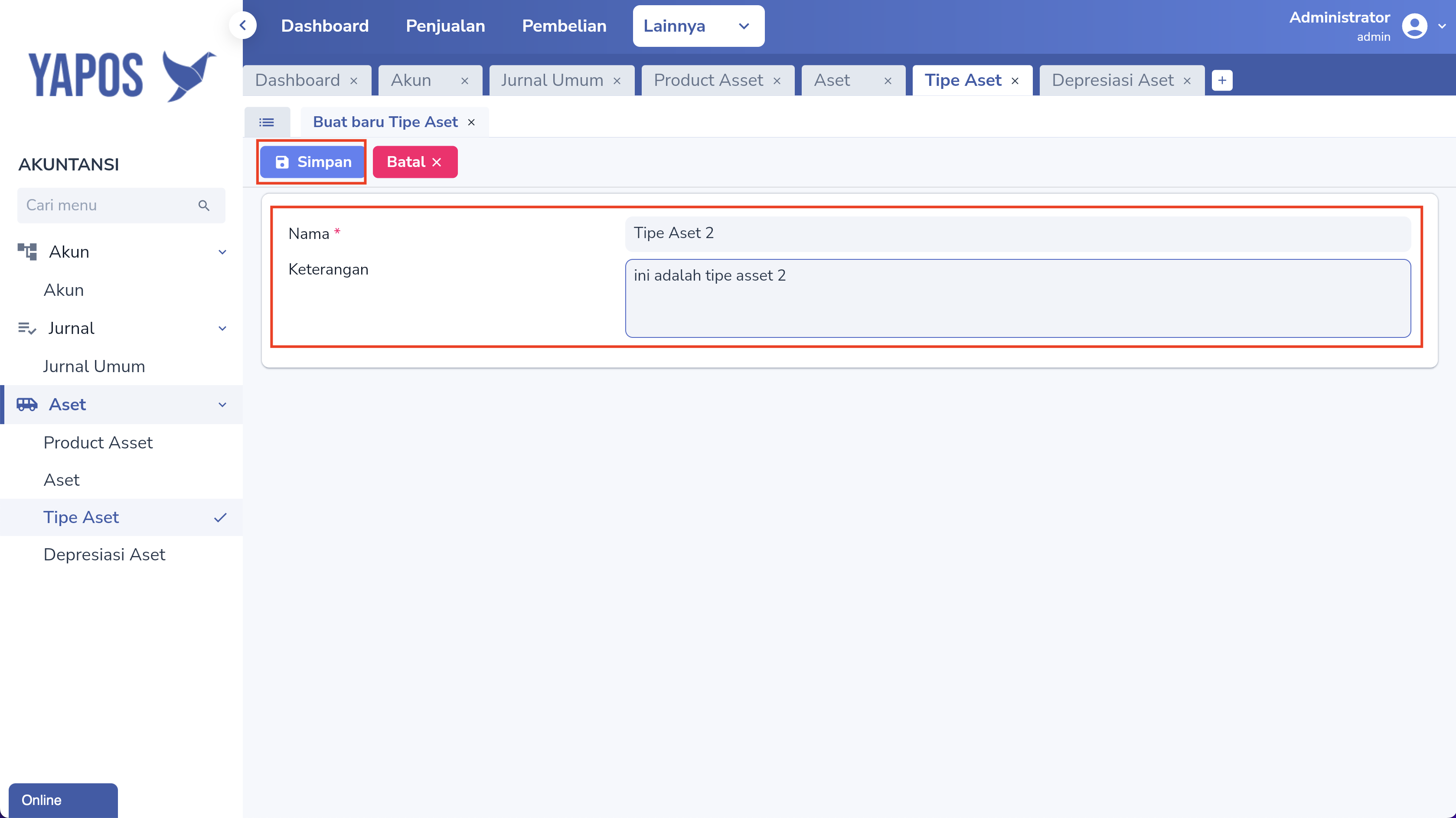Collapse the Jurnal sidebar group chevron
This screenshot has height=818, width=1456.
pos(223,328)
